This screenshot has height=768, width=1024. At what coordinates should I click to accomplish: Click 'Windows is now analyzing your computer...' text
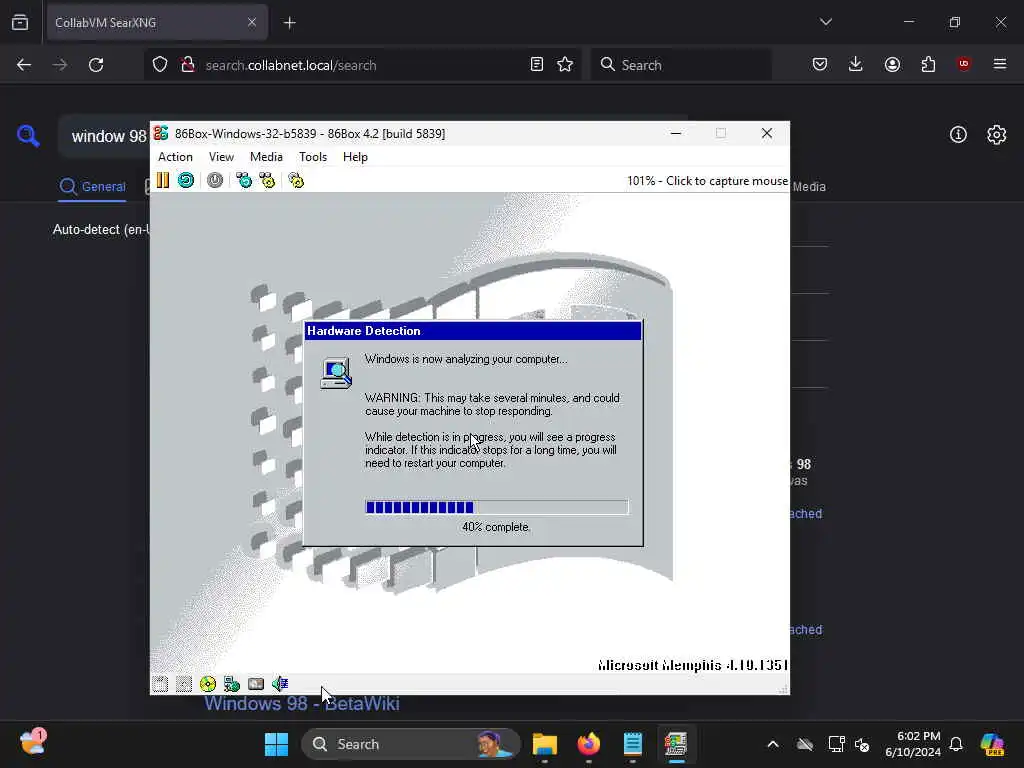(x=466, y=359)
